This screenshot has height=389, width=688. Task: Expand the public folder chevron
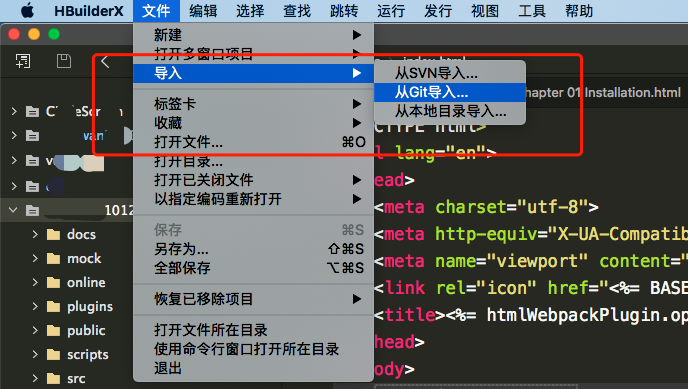35,331
